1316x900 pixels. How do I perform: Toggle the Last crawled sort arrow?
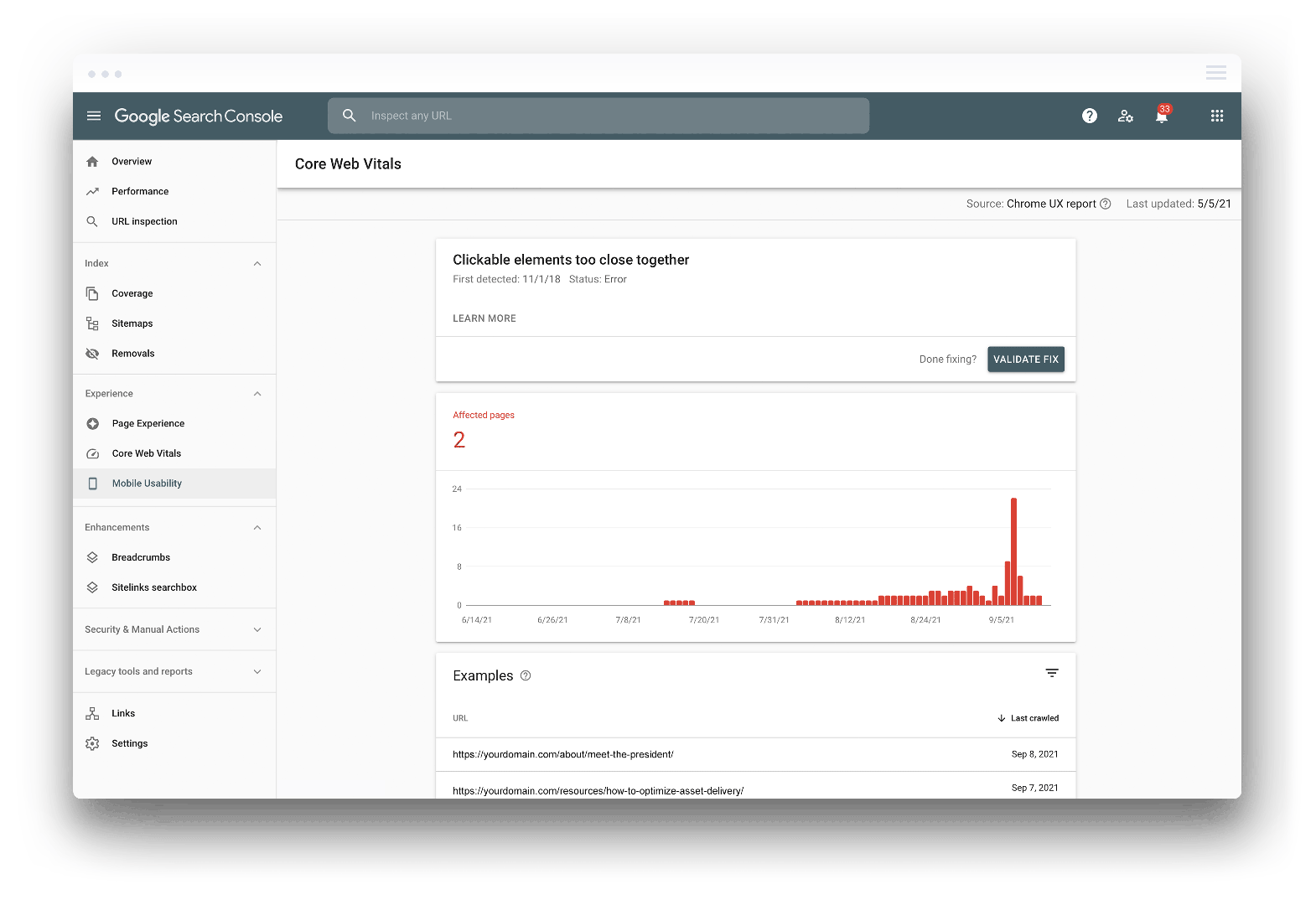point(1002,718)
